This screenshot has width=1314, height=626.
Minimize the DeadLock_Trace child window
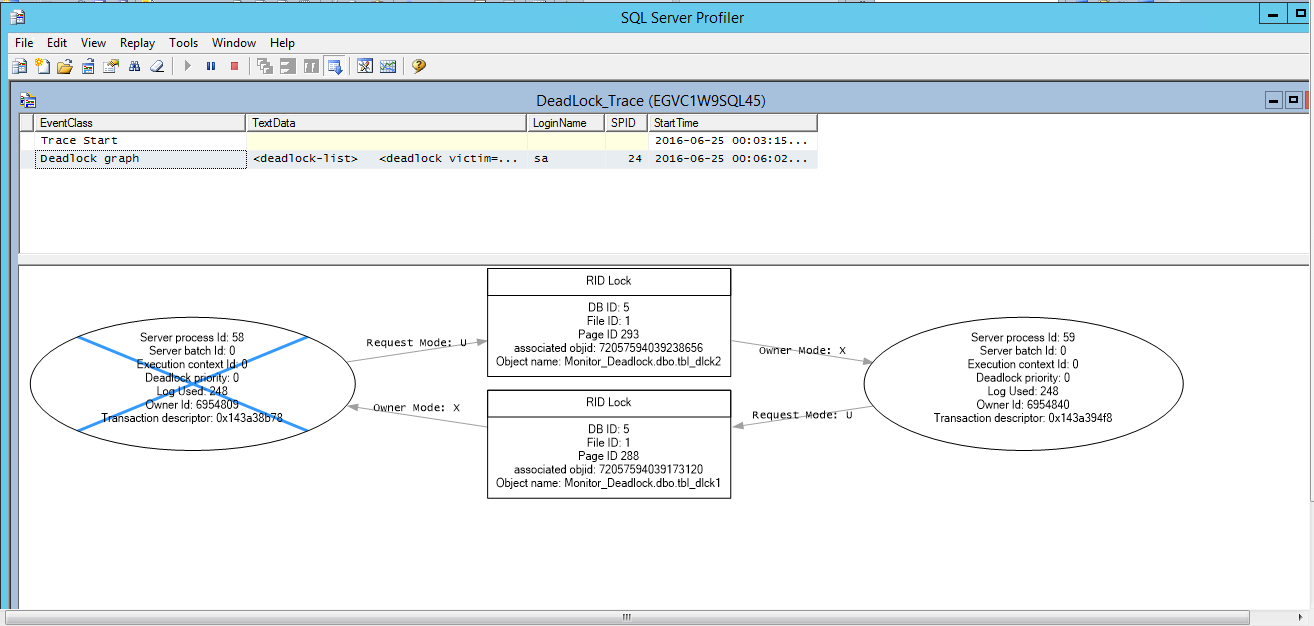(x=1274, y=100)
